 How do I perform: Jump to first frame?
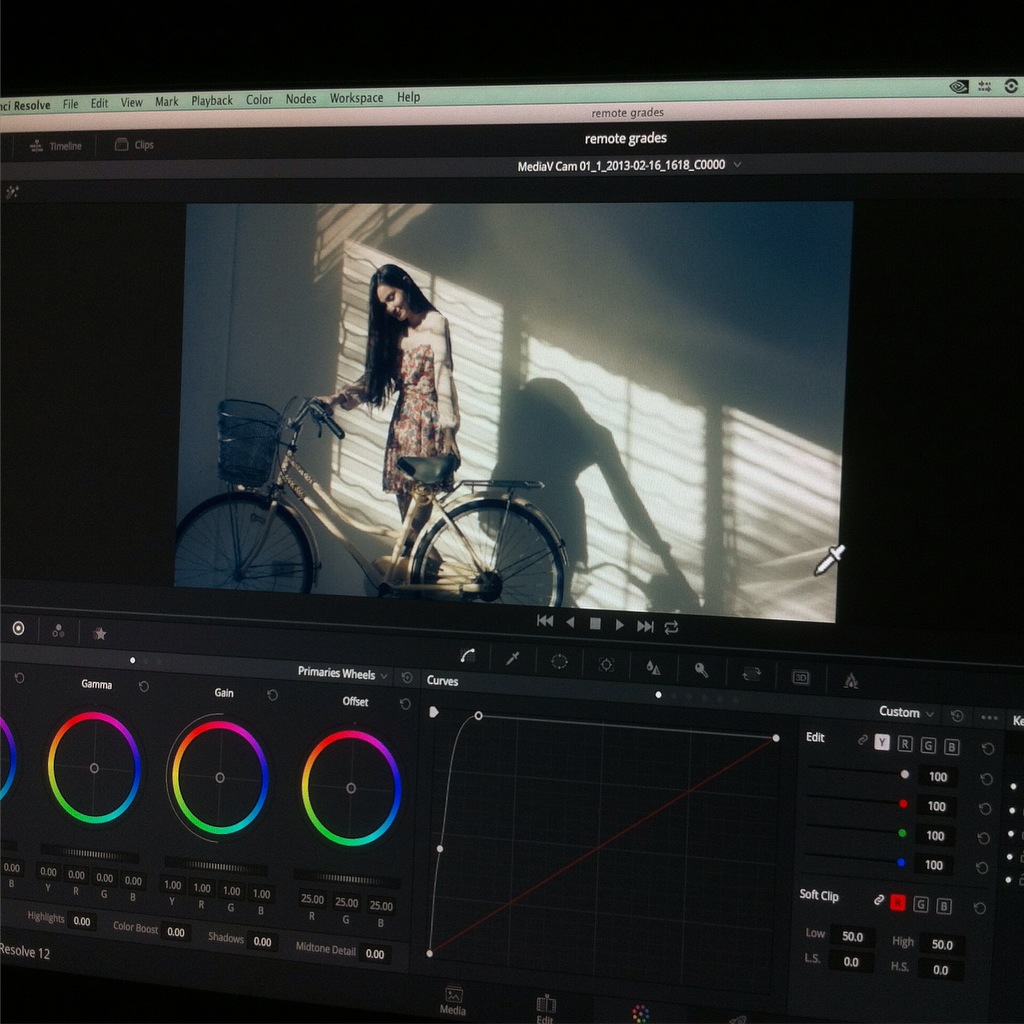545,620
